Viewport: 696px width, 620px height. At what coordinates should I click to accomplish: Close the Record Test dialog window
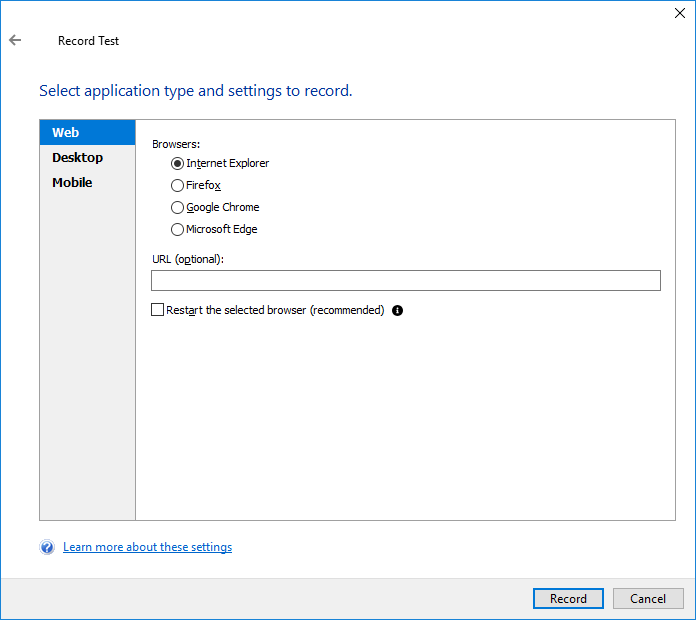(x=681, y=13)
